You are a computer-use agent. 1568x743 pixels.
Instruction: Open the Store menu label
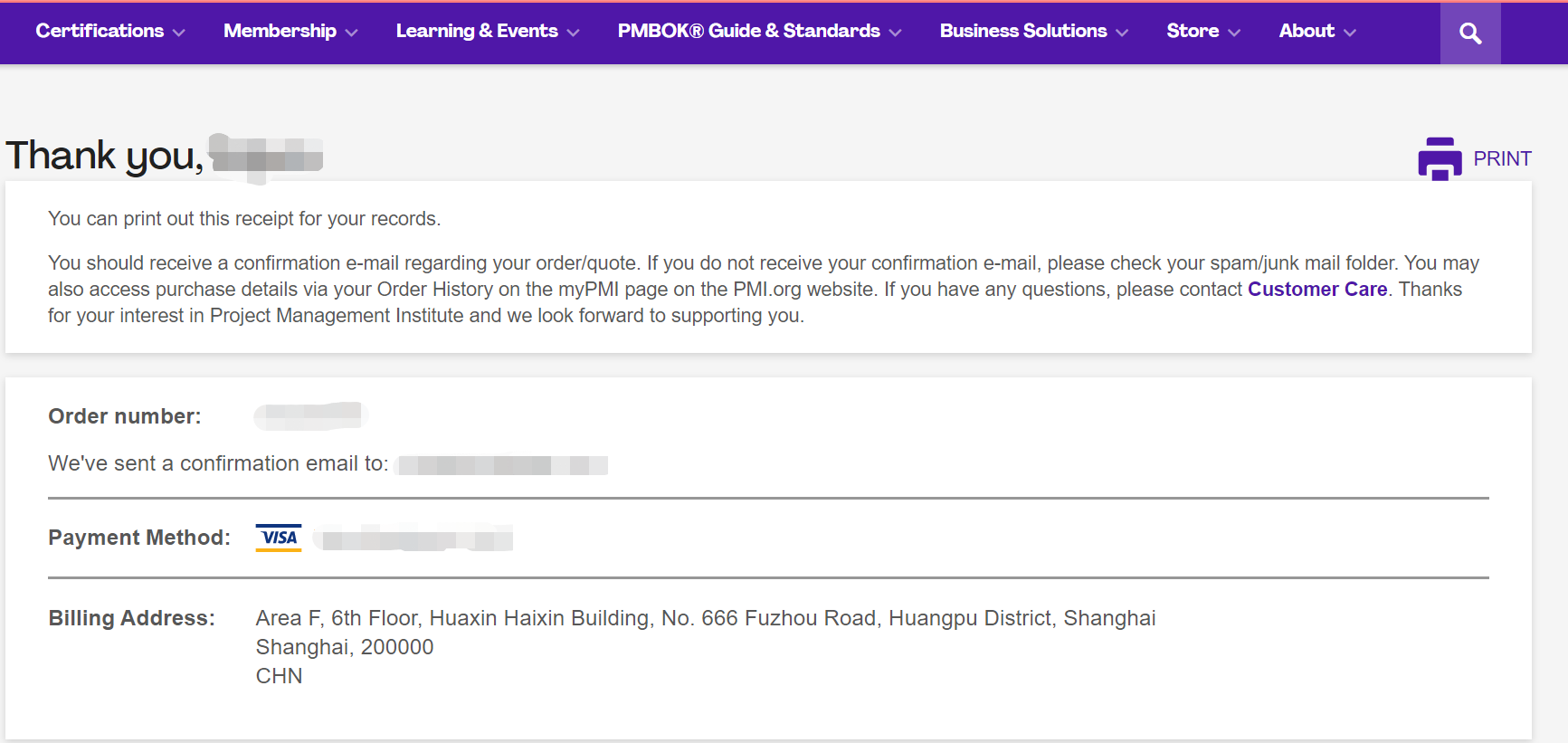click(x=1193, y=31)
